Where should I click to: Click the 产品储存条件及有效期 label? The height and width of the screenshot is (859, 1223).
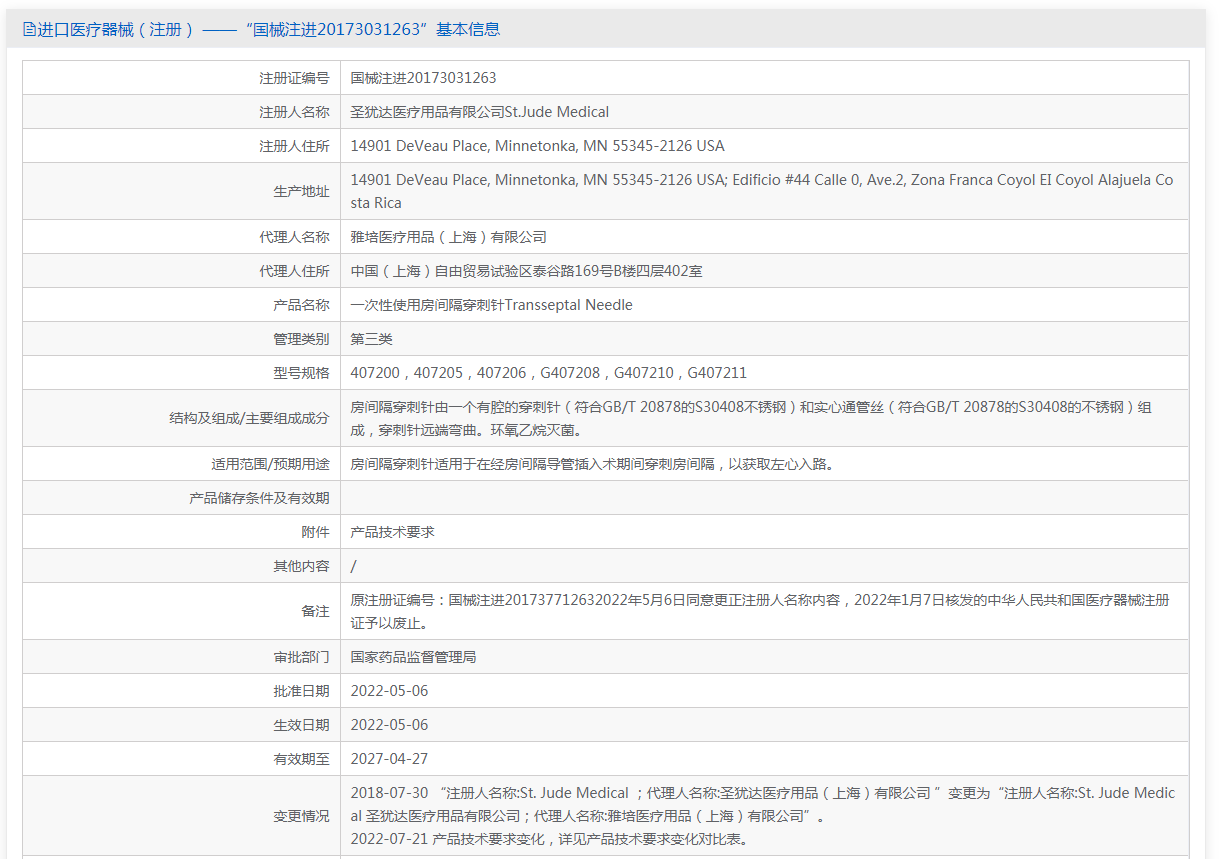click(x=259, y=498)
